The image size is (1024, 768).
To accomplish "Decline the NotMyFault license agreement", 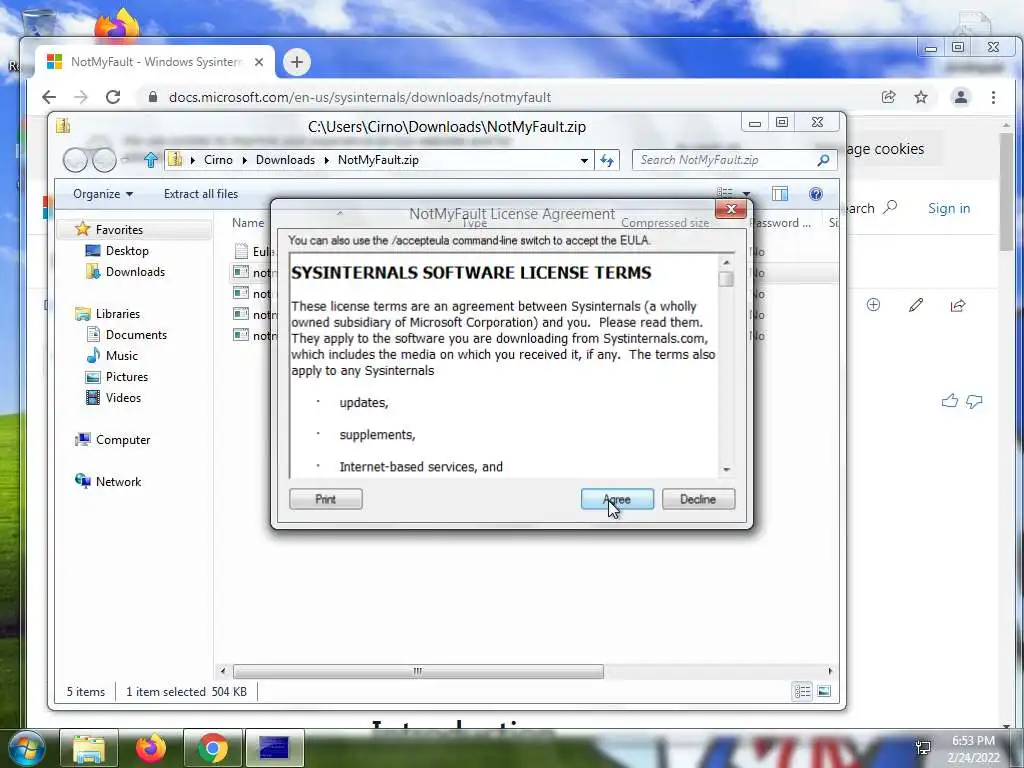I will click(698, 499).
